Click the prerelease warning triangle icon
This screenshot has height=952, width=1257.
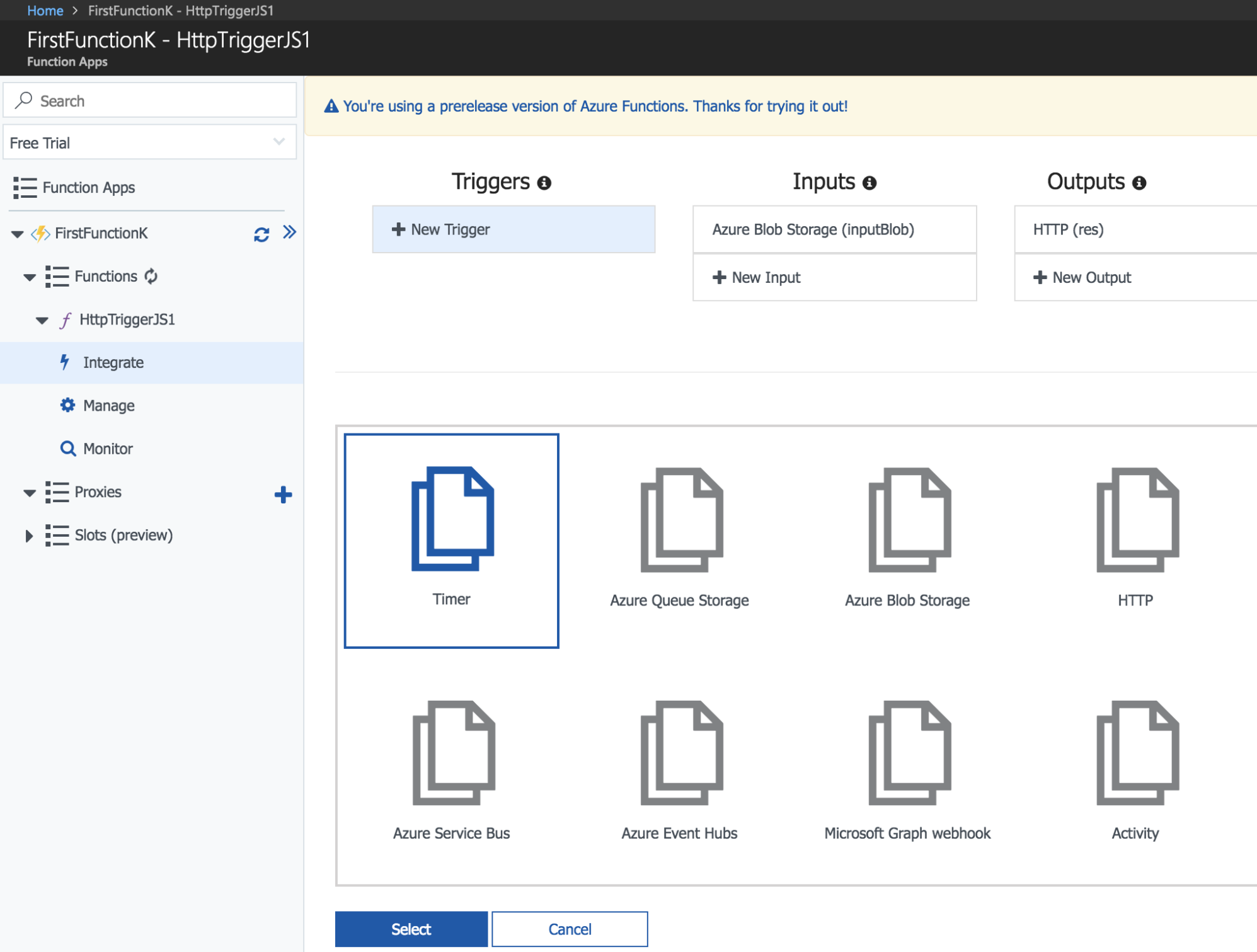pos(331,106)
